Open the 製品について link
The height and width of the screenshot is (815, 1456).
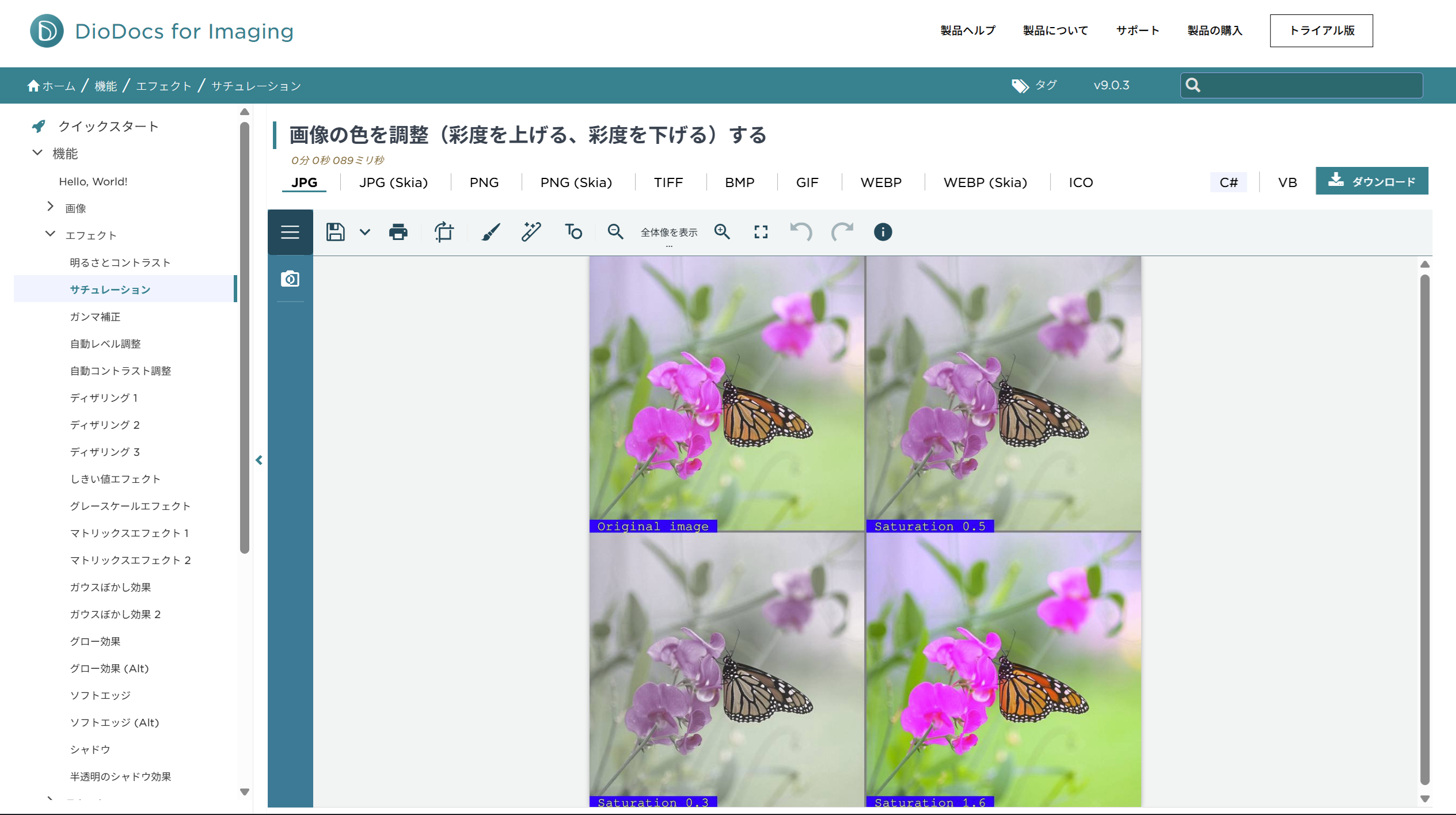1055,31
